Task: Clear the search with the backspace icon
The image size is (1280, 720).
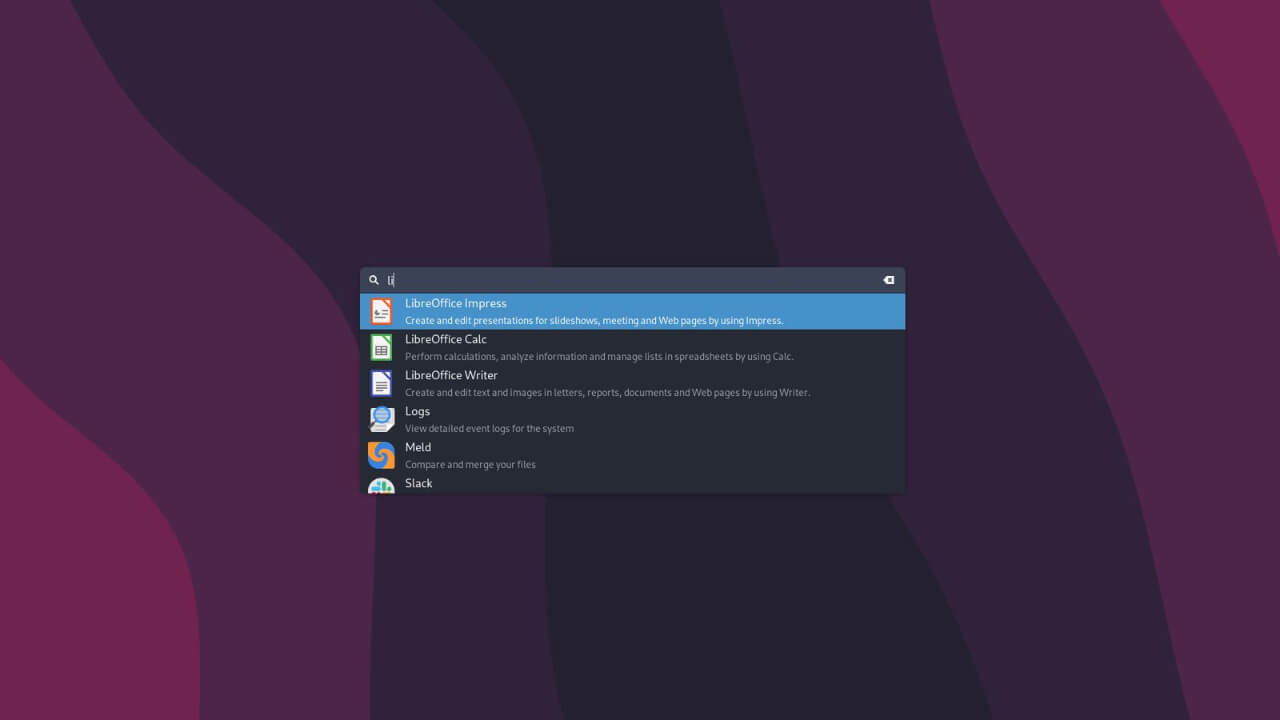Action: pyautogui.click(x=888, y=280)
